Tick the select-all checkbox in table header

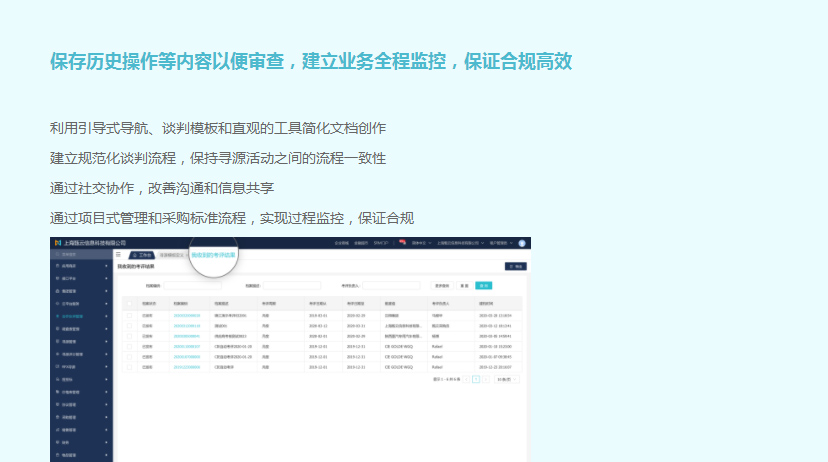coord(129,304)
